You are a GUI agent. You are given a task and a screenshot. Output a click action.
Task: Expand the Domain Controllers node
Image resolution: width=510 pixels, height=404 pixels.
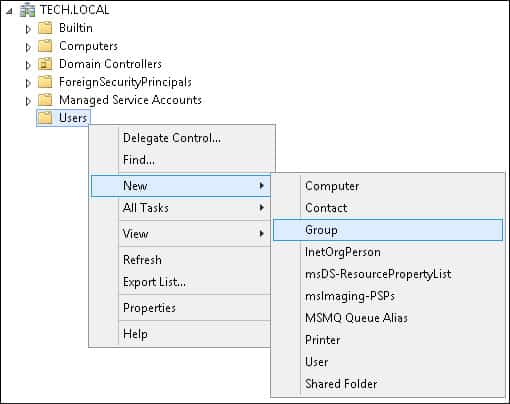pyautogui.click(x=28, y=65)
